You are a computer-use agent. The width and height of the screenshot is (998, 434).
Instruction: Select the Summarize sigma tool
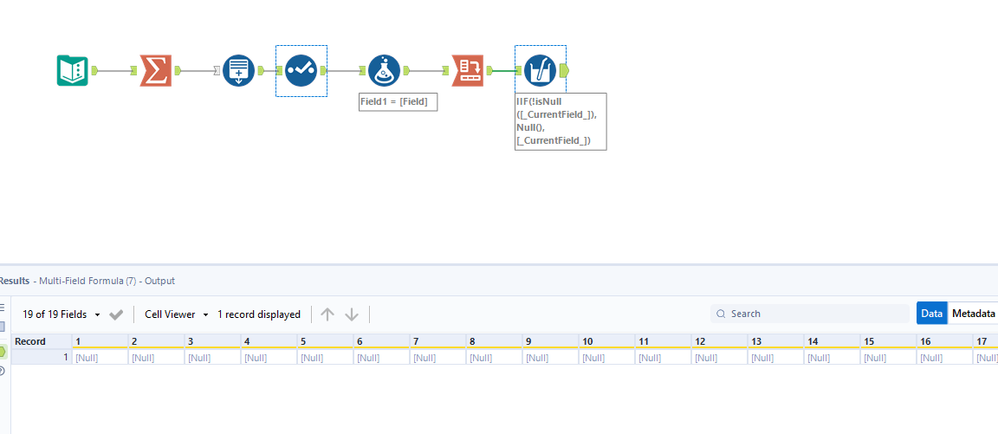(155, 71)
